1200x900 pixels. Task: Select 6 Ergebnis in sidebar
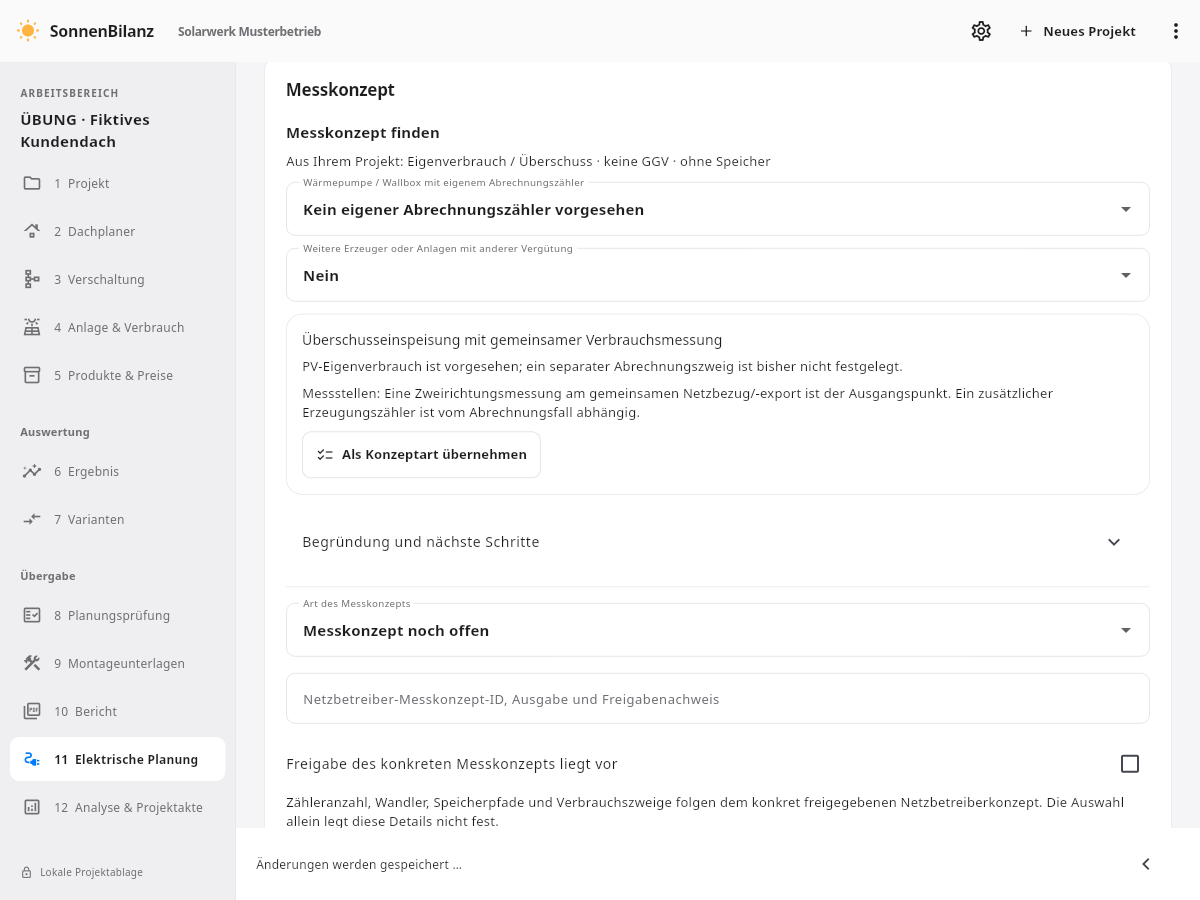118,471
